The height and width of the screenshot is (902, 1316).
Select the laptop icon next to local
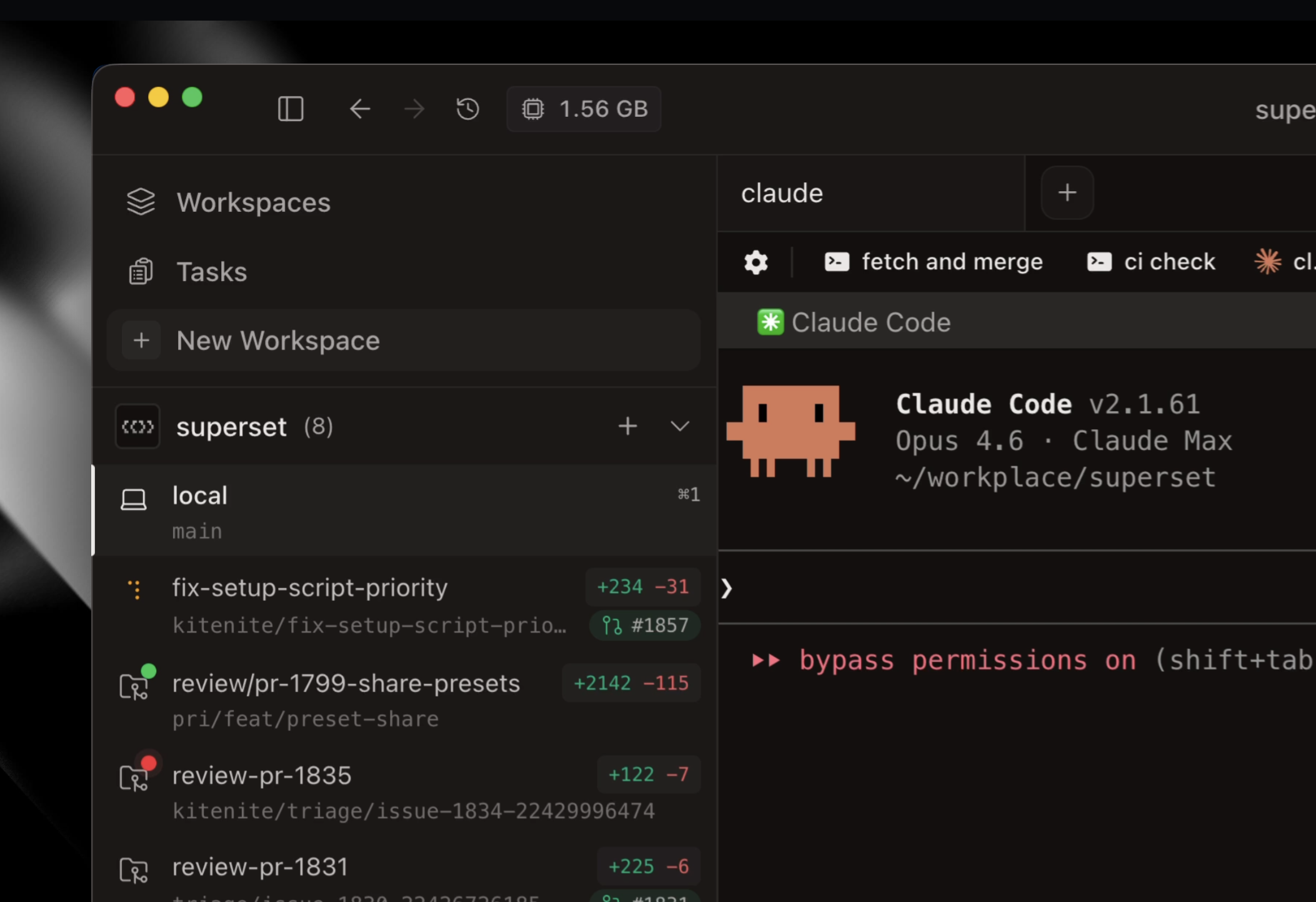134,498
